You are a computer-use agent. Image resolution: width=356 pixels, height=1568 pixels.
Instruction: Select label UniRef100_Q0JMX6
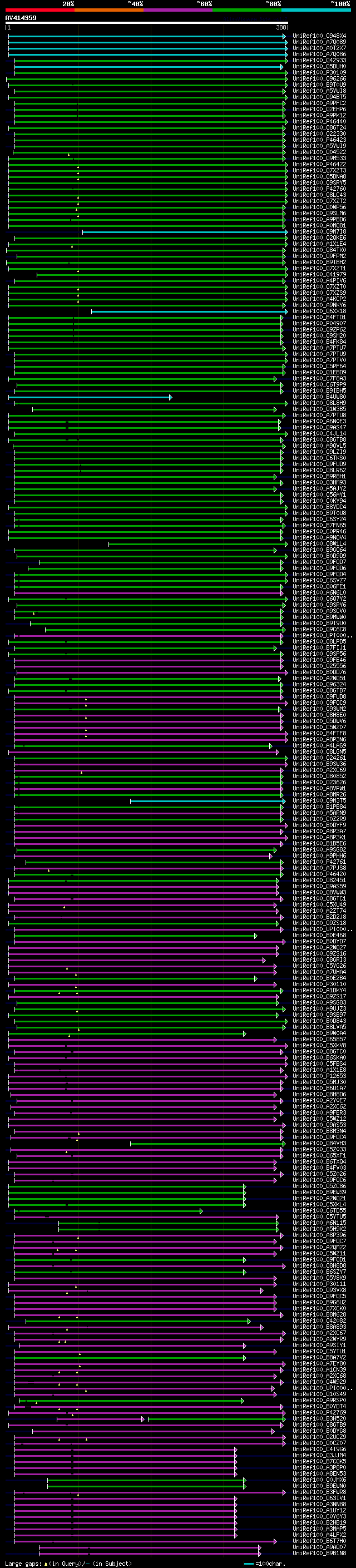319,1480
